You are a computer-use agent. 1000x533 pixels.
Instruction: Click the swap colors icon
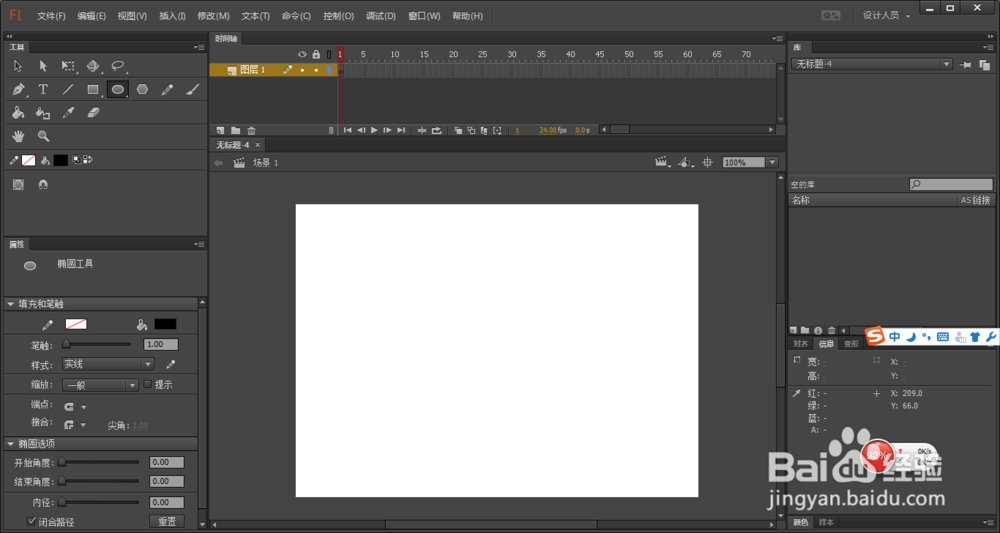[x=88, y=160]
